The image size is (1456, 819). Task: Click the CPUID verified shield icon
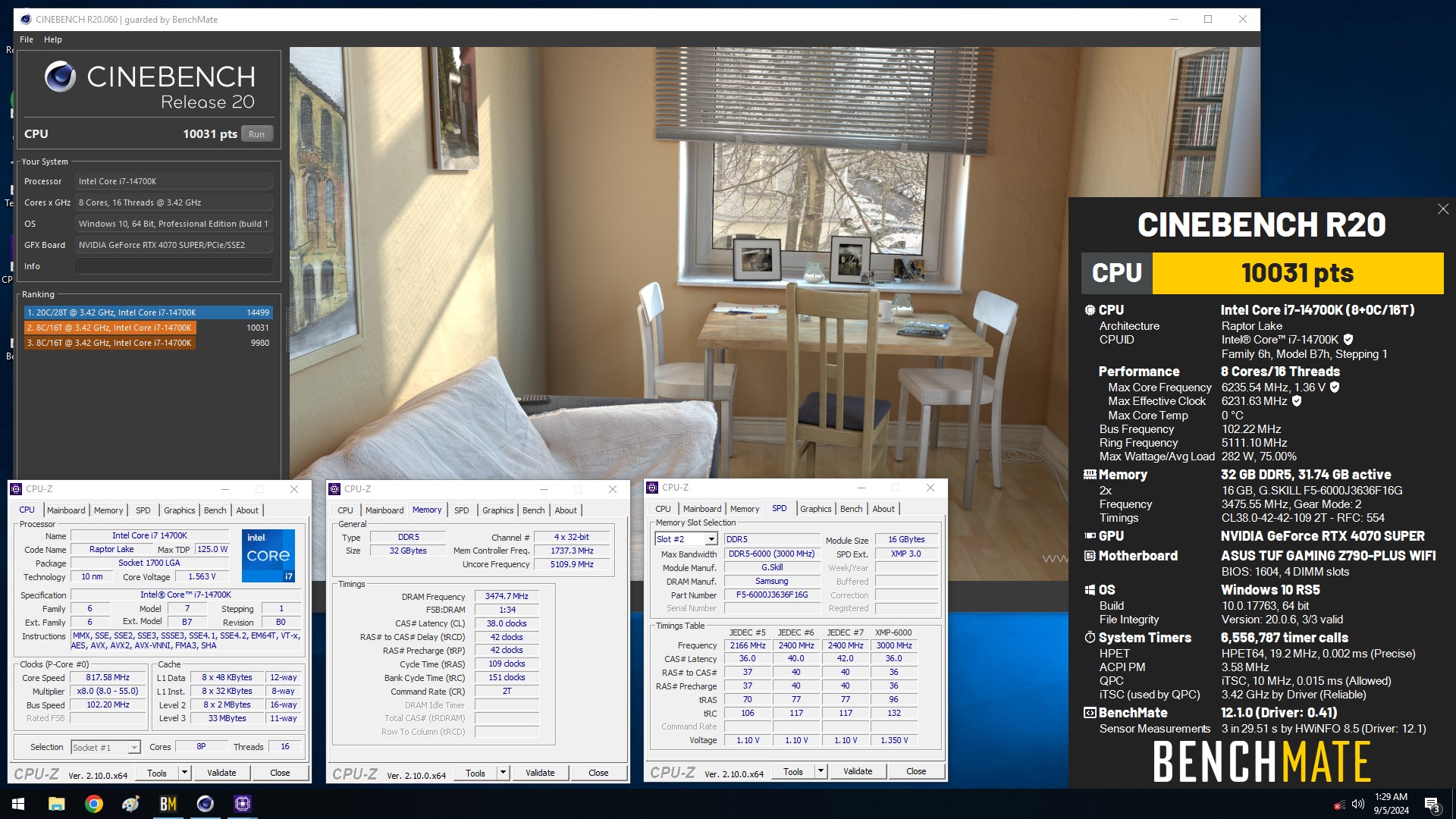click(1348, 340)
